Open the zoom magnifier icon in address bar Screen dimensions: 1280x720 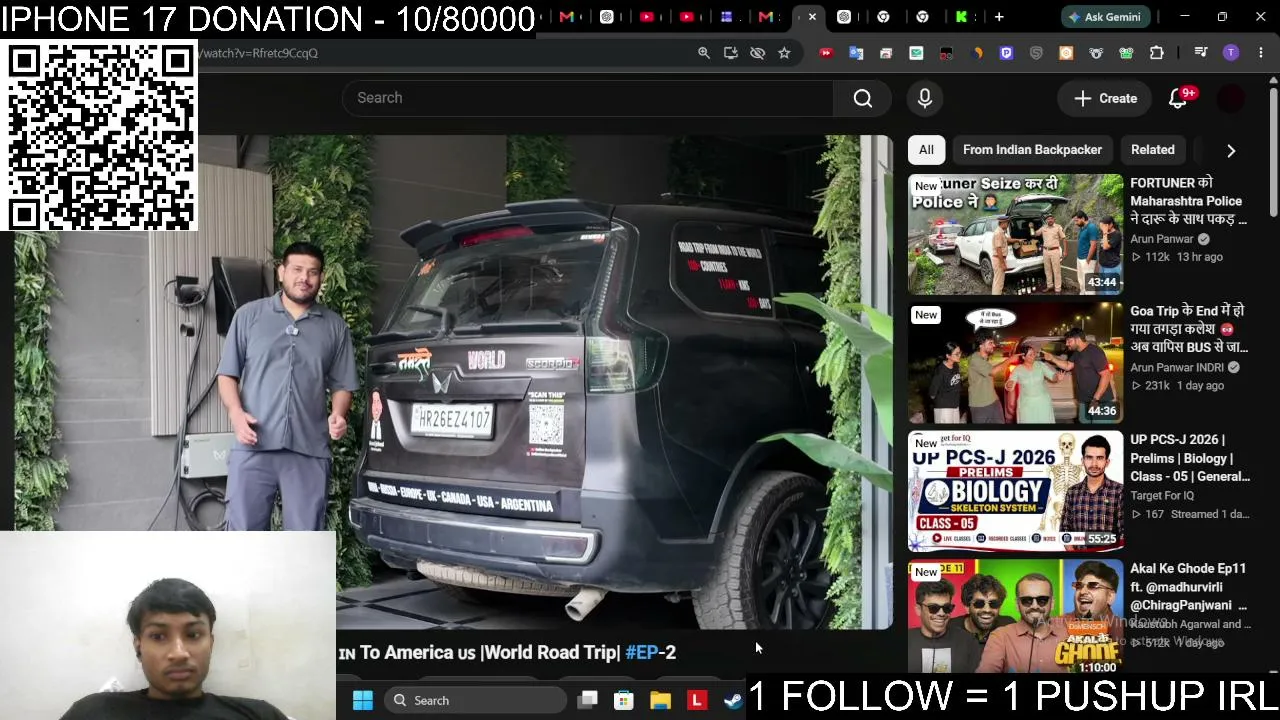[704, 53]
